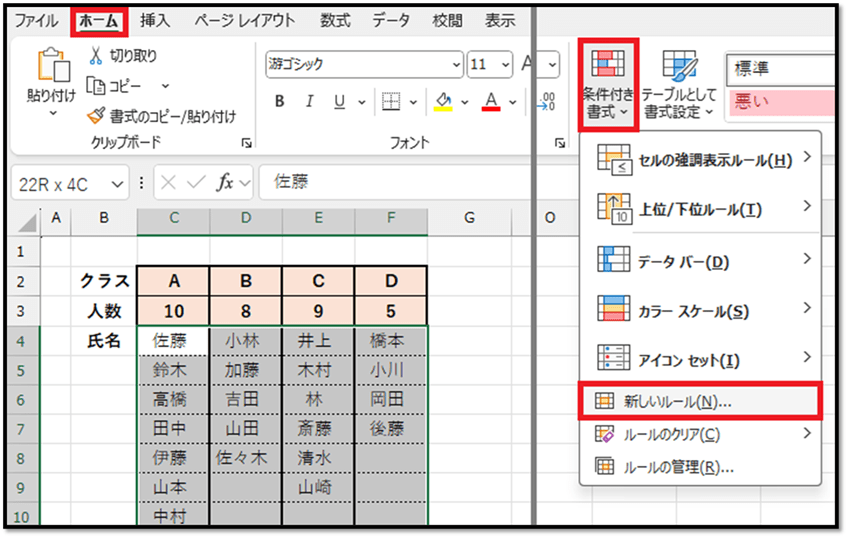Choose Manage Rules (ルールの管理) from the menu
This screenshot has height=537, width=847.
click(678, 466)
